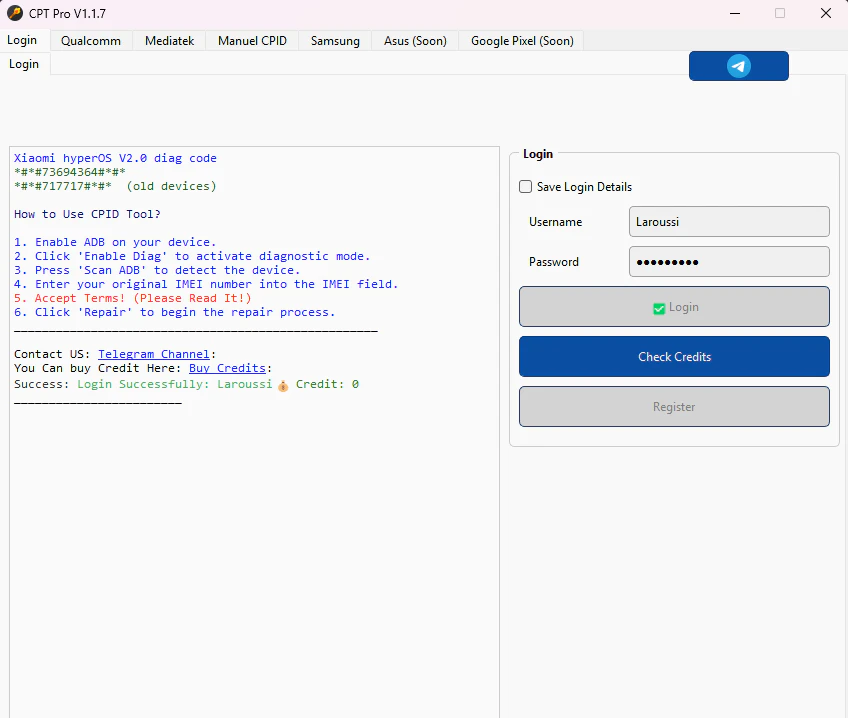Viewport: 848px width, 718px height.
Task: Follow the Buy Credits link
Action: (227, 368)
